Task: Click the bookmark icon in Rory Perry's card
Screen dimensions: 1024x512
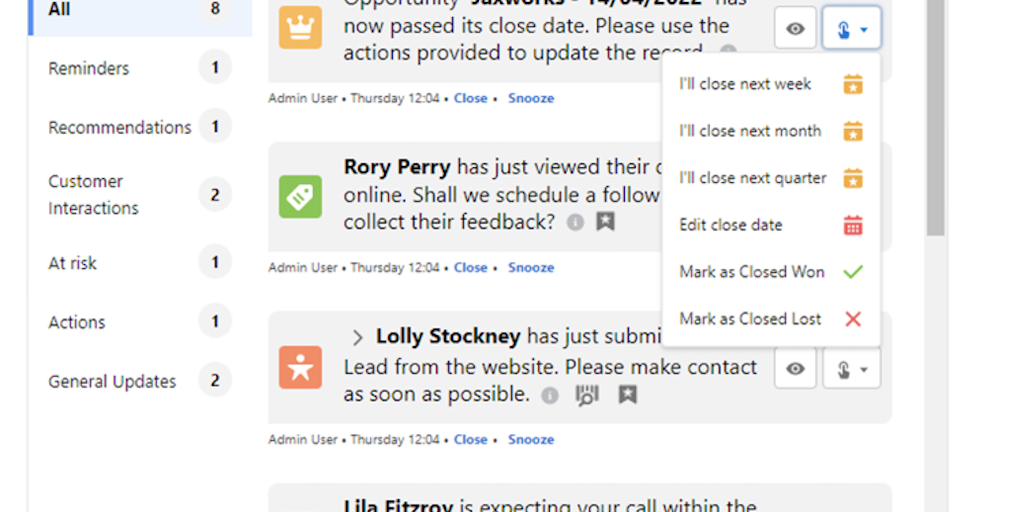Action: (x=605, y=222)
